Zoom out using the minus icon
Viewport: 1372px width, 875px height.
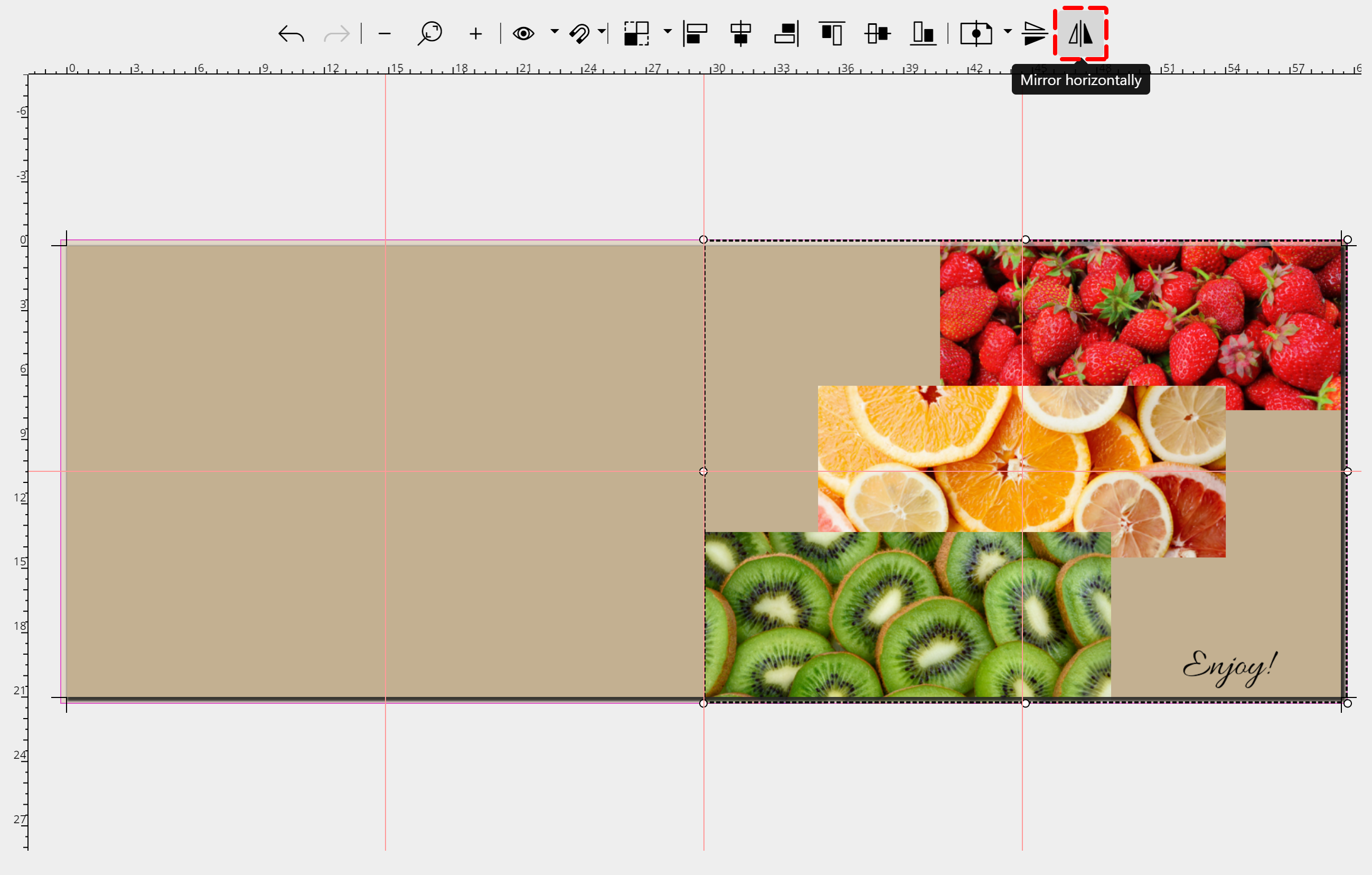tap(384, 34)
